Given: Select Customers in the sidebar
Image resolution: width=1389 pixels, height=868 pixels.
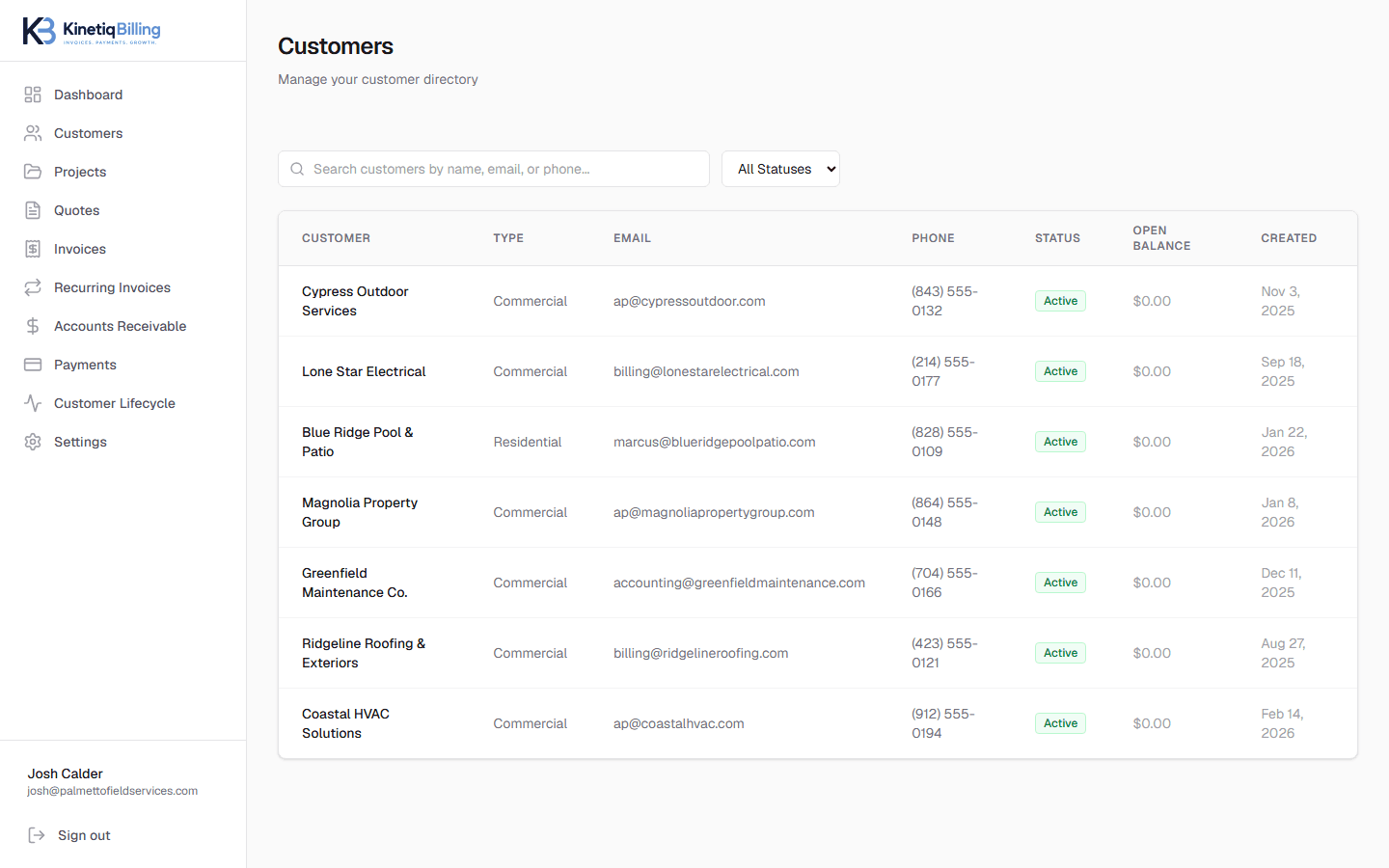Looking at the screenshot, I should coord(123,133).
